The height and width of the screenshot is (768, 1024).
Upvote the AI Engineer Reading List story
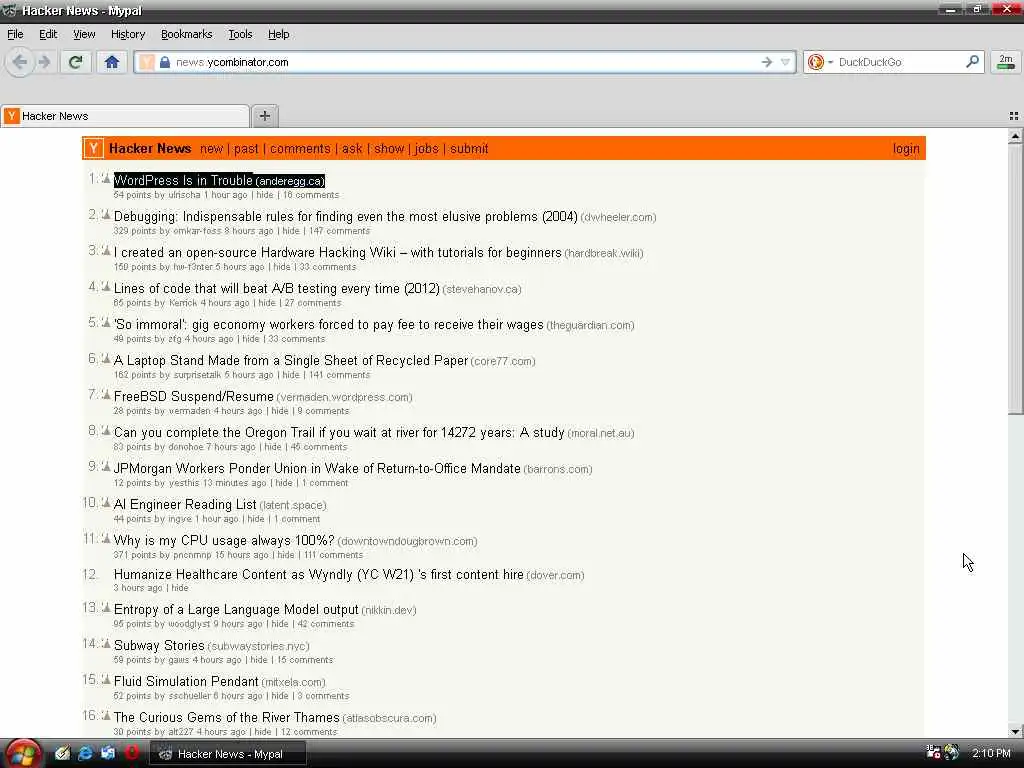point(106,502)
